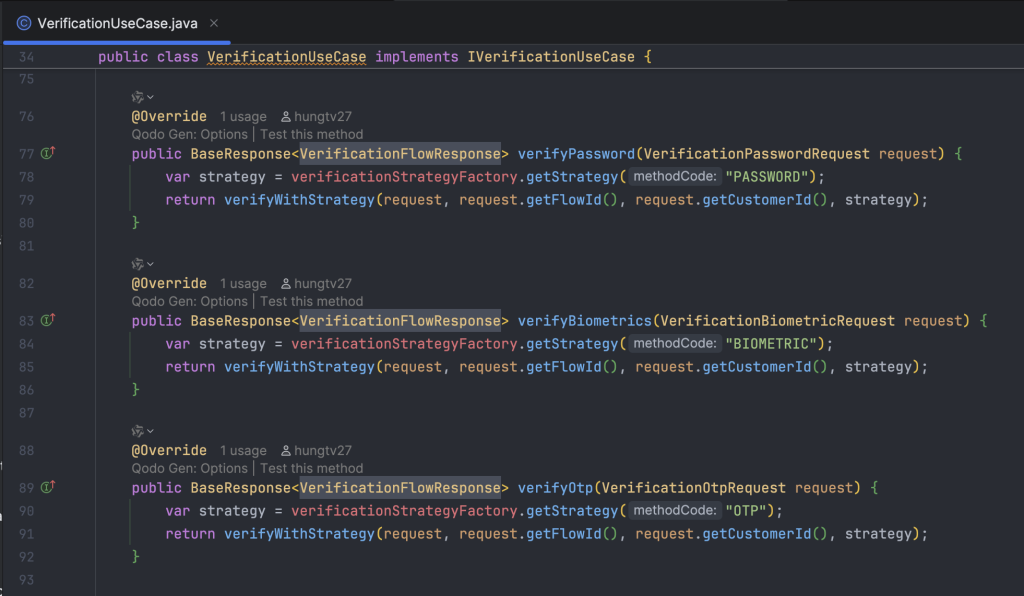Click the implements gutter icon beside verifyPassword
Screen dimensions: 1024x596
(x=48, y=153)
